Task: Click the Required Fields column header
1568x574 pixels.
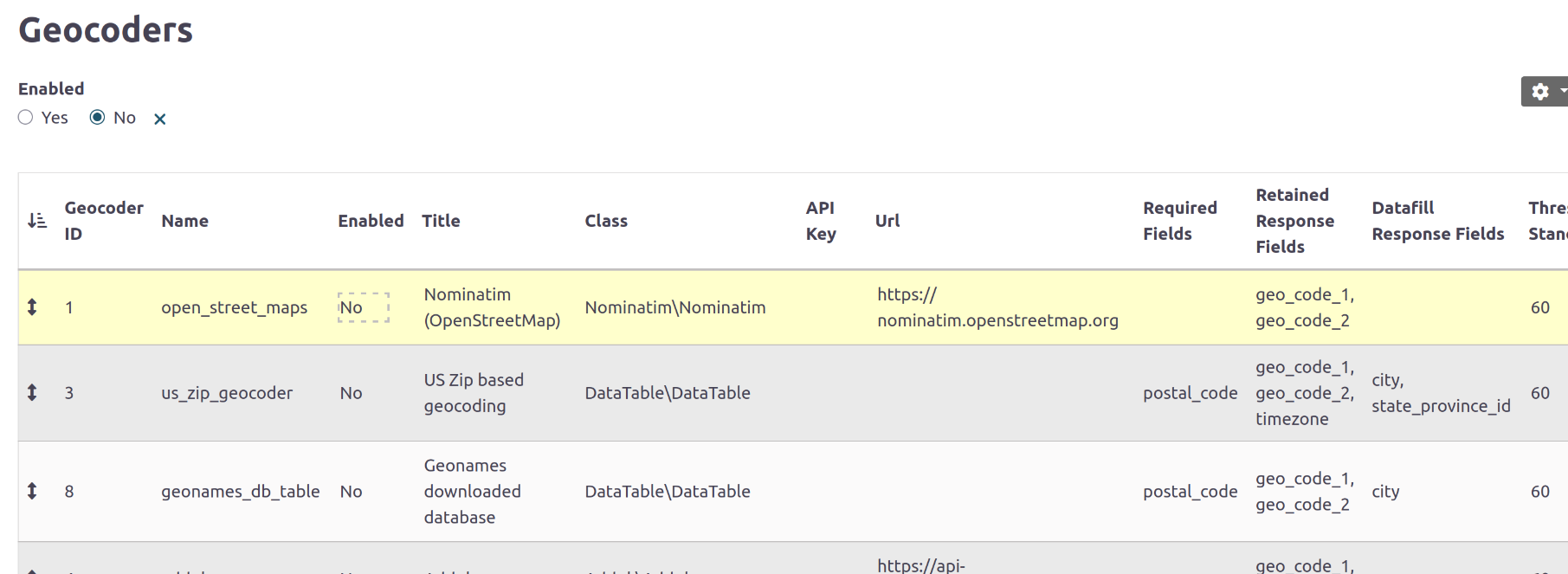Action: 1179,221
